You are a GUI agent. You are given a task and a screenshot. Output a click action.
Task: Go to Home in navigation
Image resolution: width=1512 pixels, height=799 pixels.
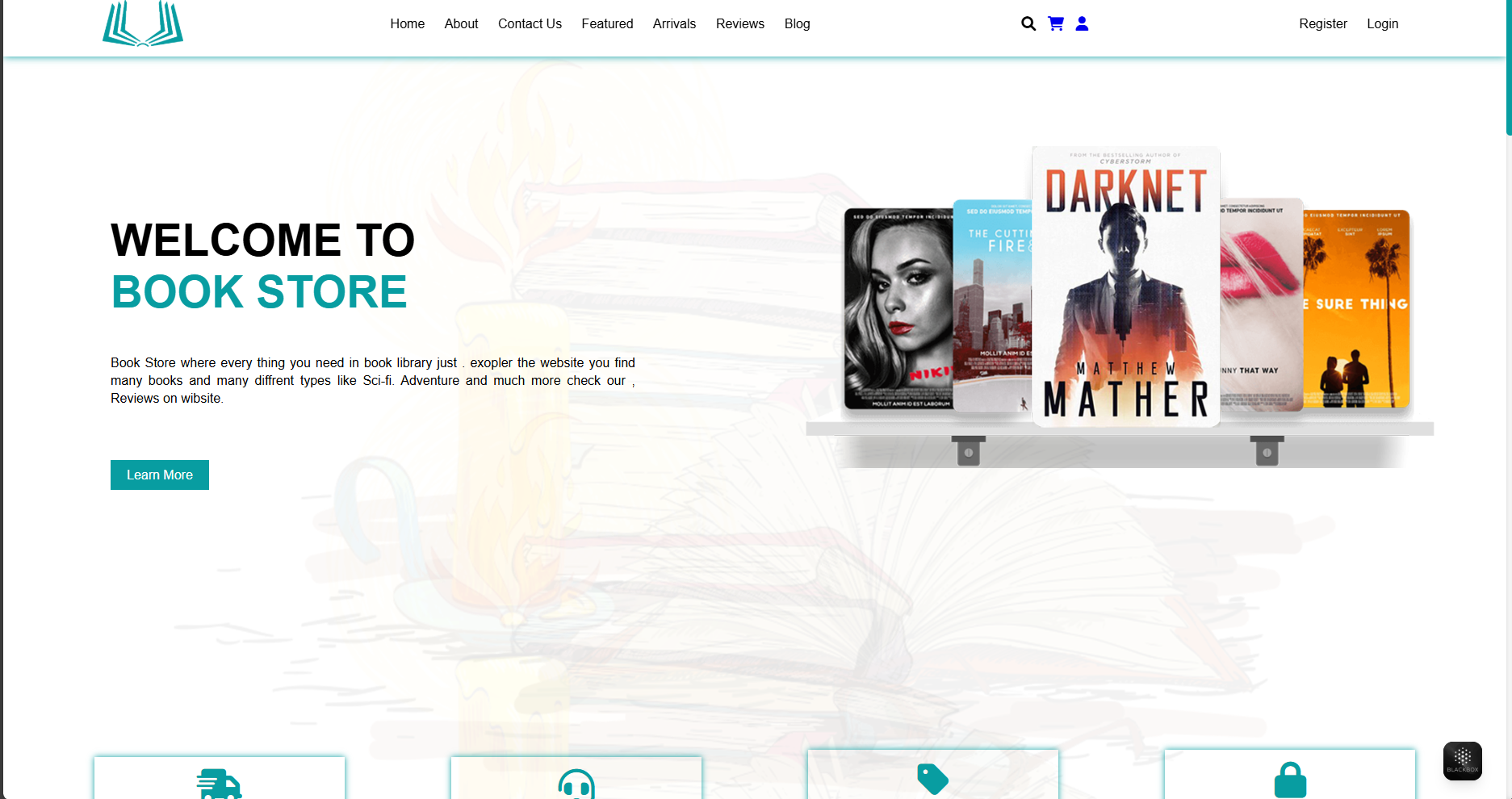407,23
